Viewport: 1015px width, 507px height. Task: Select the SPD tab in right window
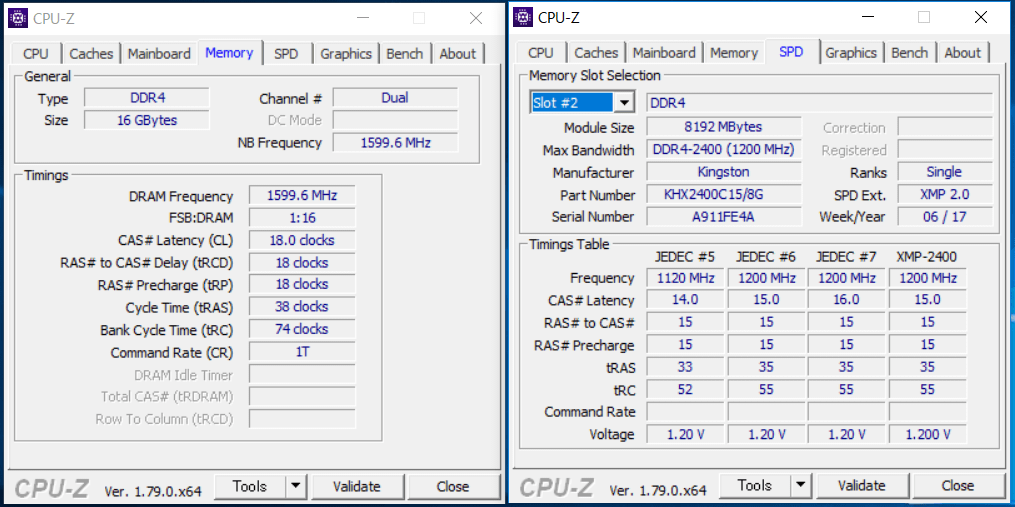(x=792, y=51)
